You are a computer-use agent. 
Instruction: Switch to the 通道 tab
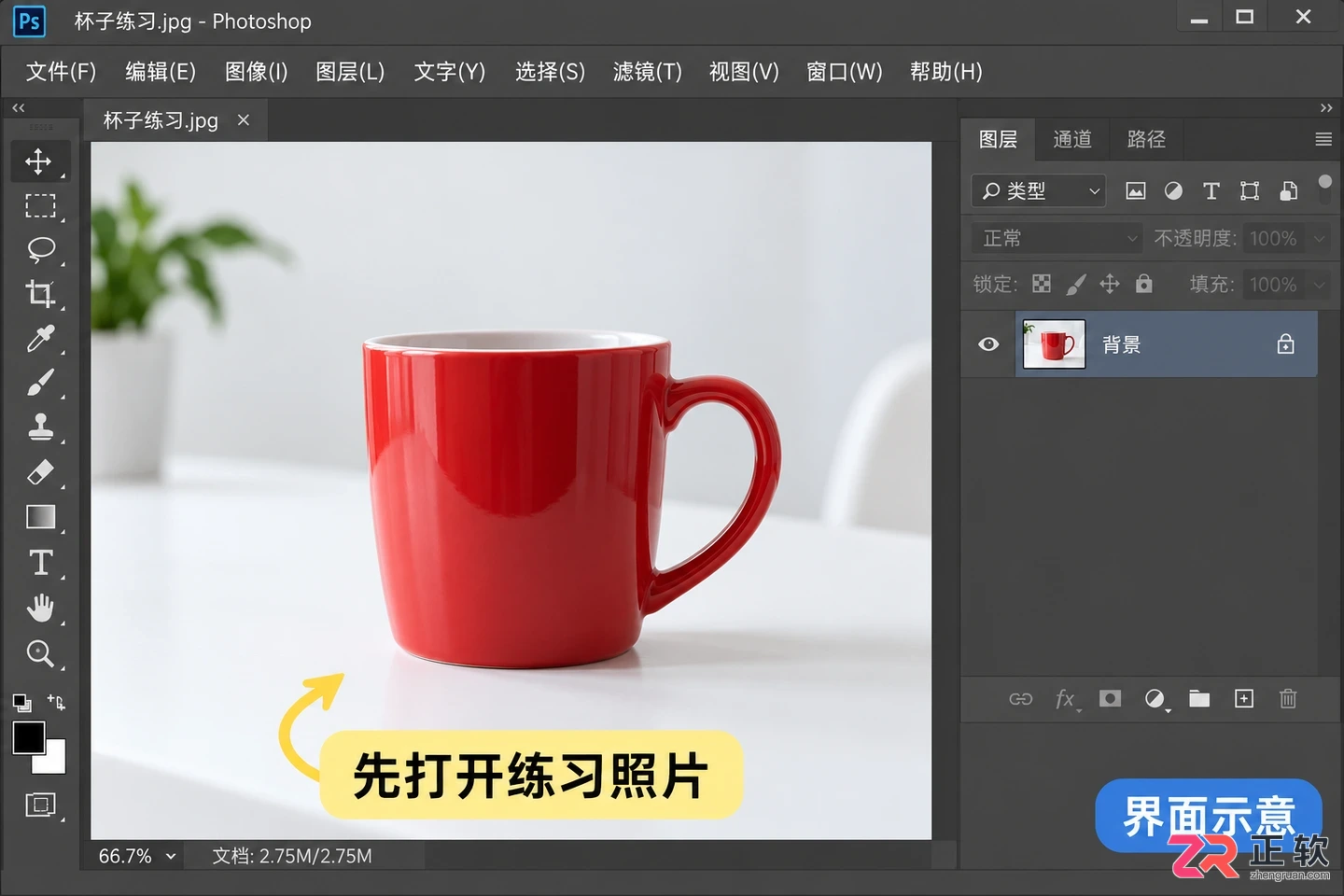coord(1072,139)
